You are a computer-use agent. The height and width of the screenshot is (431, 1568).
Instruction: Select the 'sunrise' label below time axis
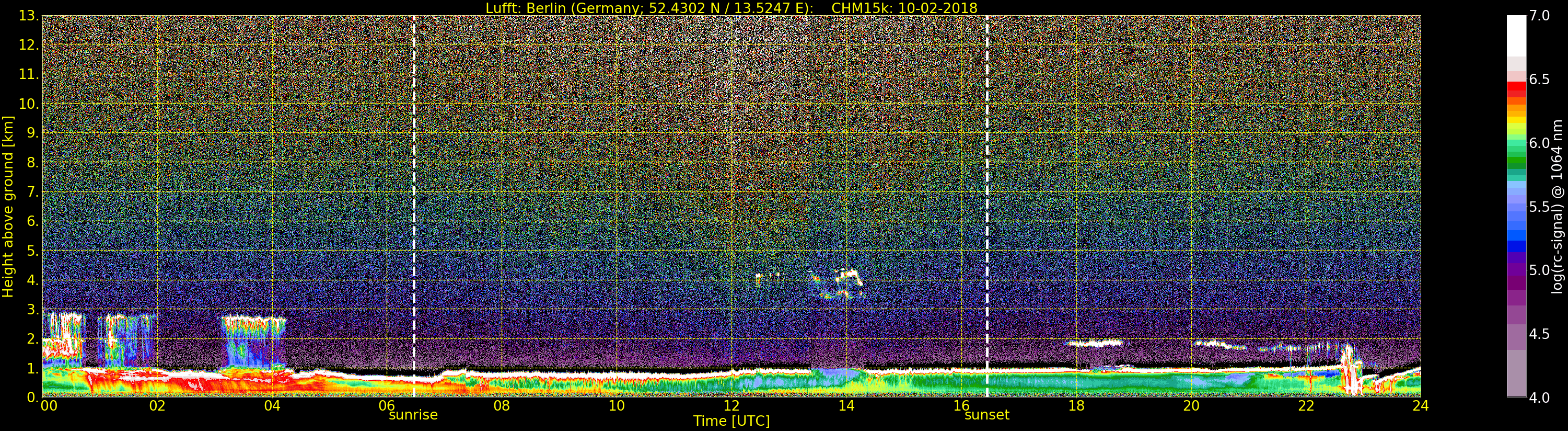tap(413, 415)
